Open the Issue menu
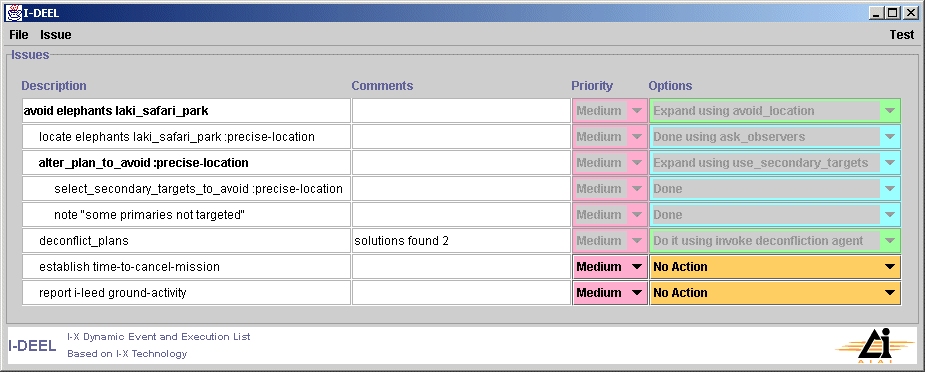This screenshot has height=372, width=925. coord(55,35)
